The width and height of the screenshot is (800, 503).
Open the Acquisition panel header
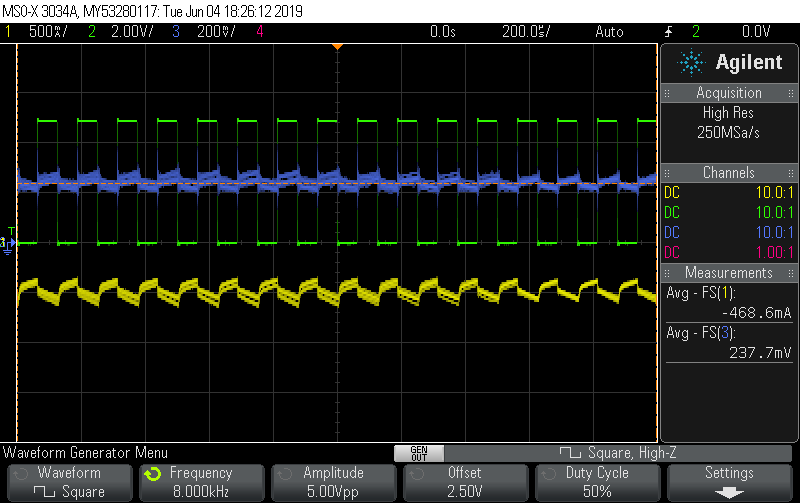pyautogui.click(x=729, y=93)
